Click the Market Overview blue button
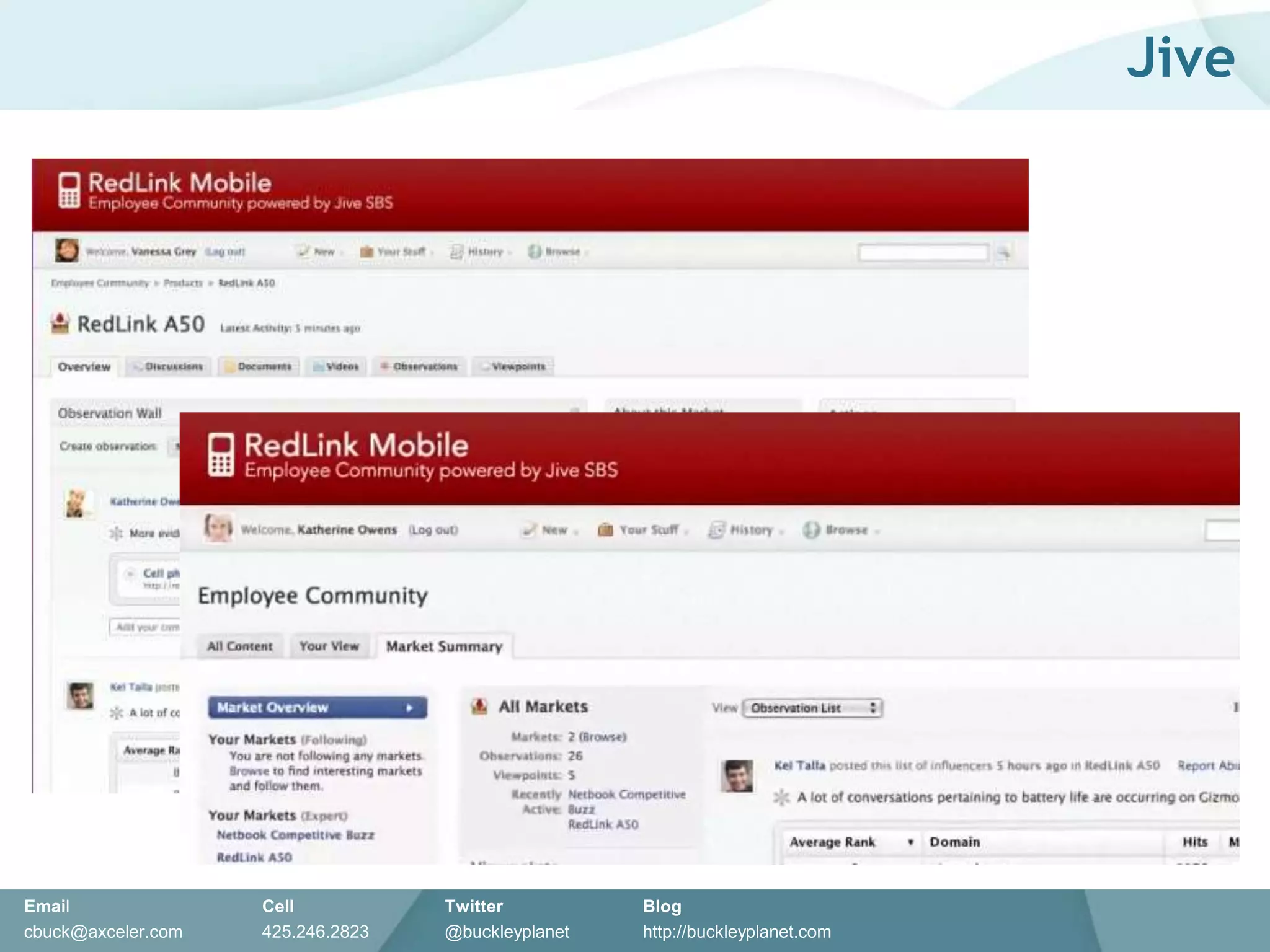This screenshot has height=952, width=1270. coord(317,708)
